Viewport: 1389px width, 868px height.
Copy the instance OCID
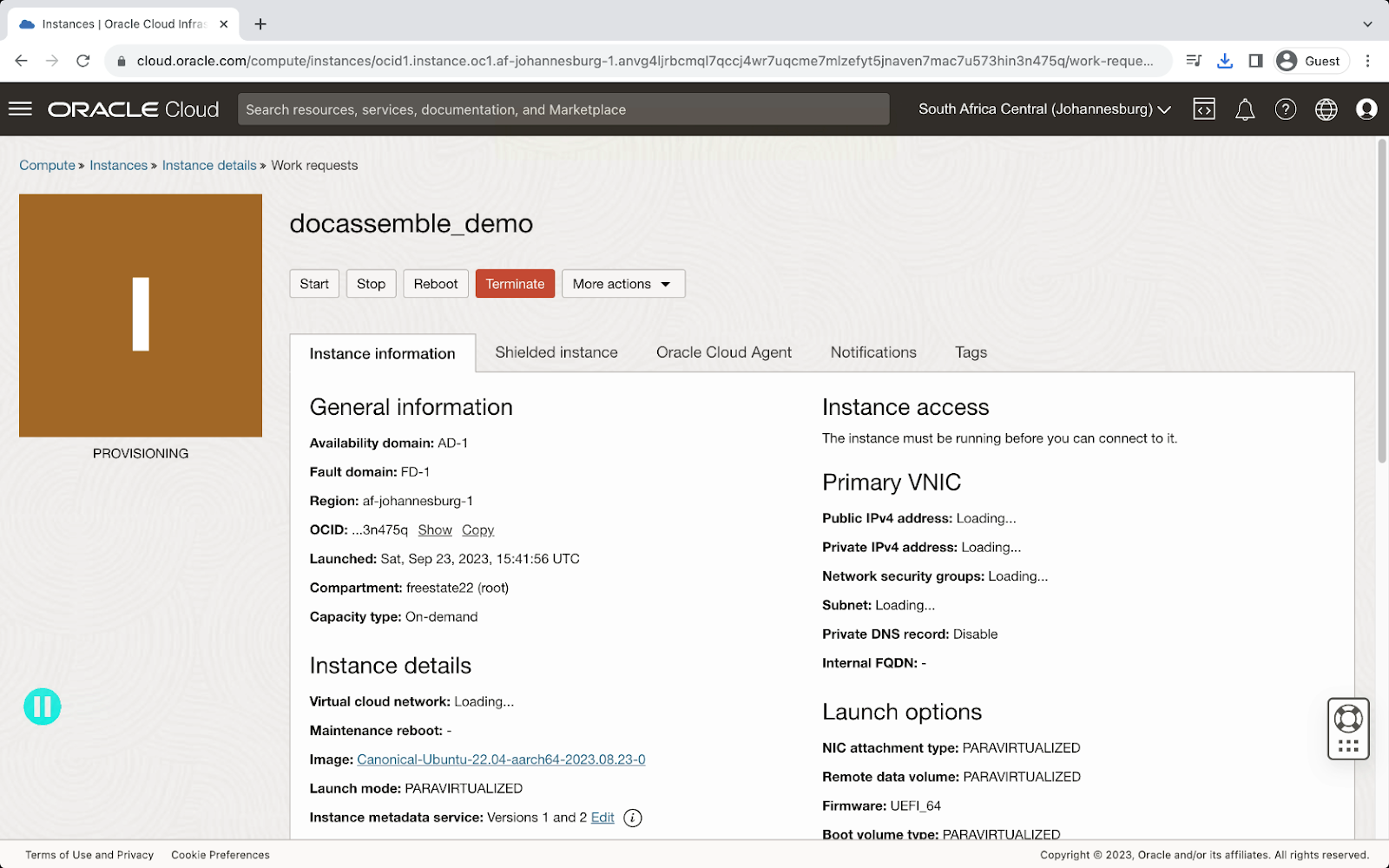477,529
